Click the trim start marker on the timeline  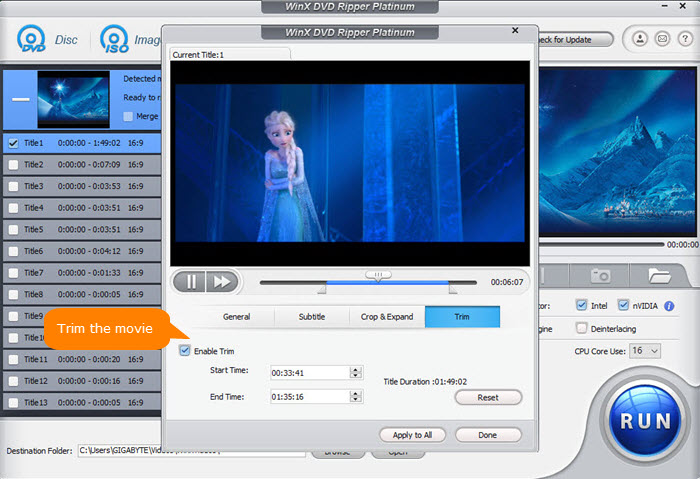click(x=322, y=290)
